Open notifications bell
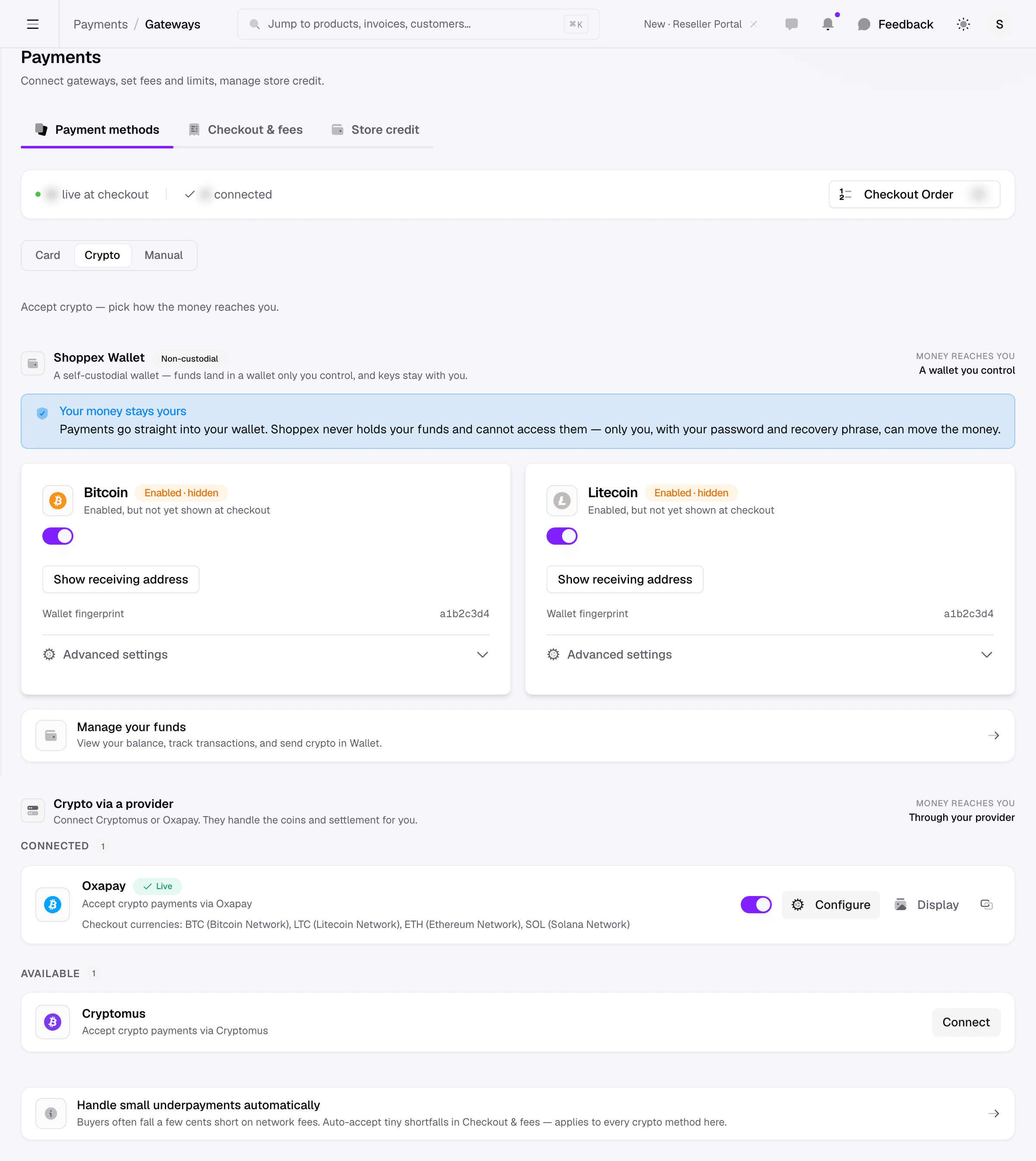The width and height of the screenshot is (1036, 1161). point(828,24)
